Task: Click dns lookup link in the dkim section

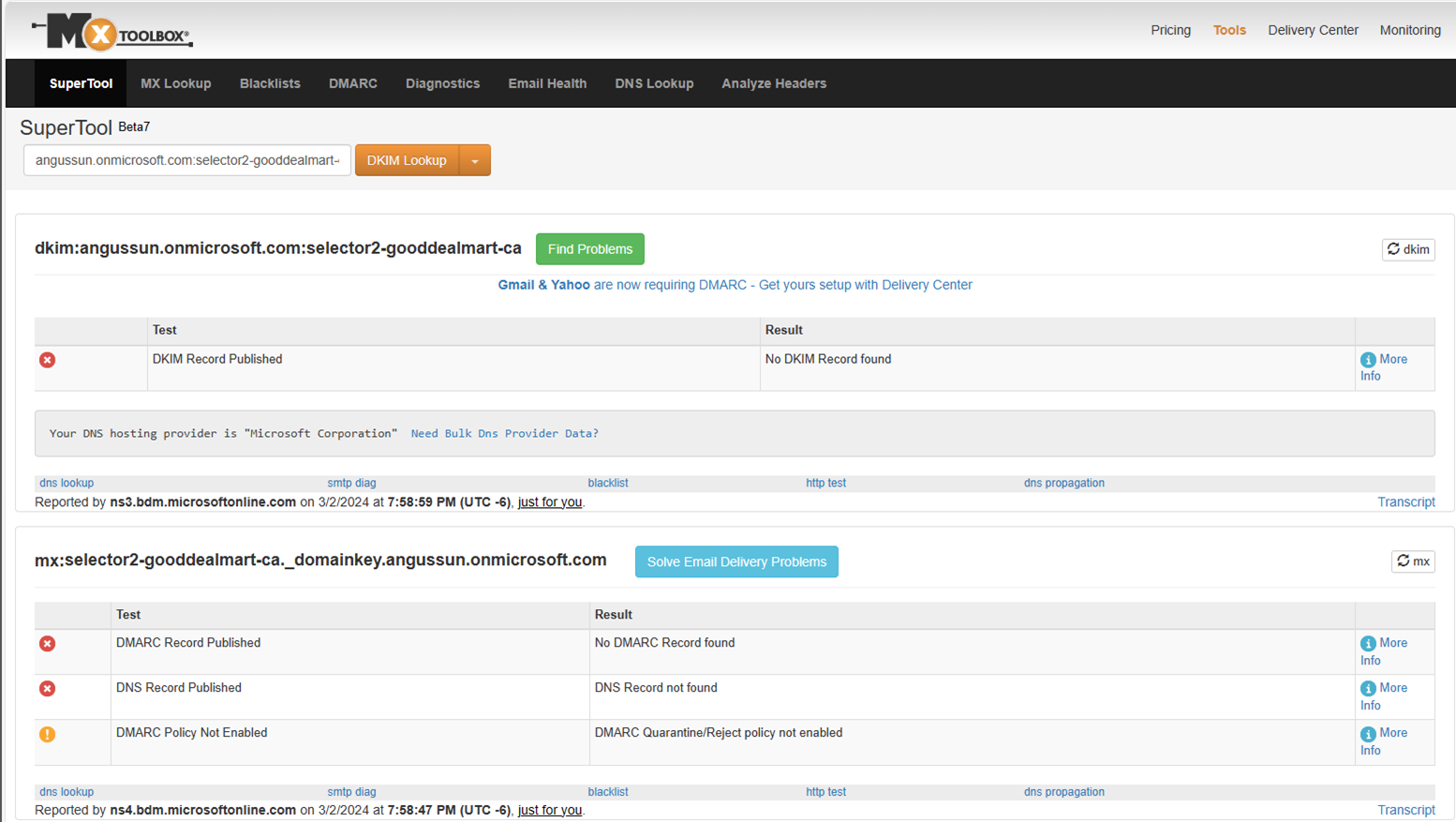Action: point(67,483)
